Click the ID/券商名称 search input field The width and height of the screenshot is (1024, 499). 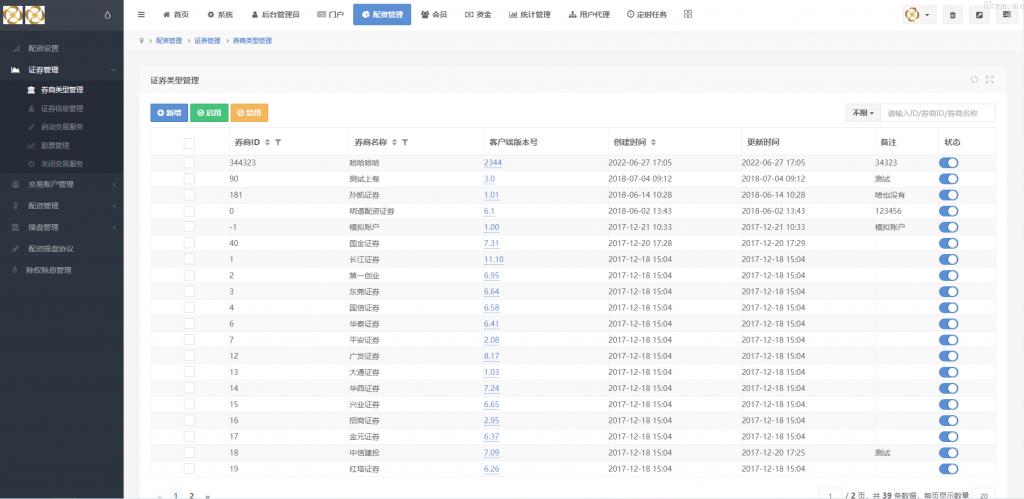click(x=937, y=113)
